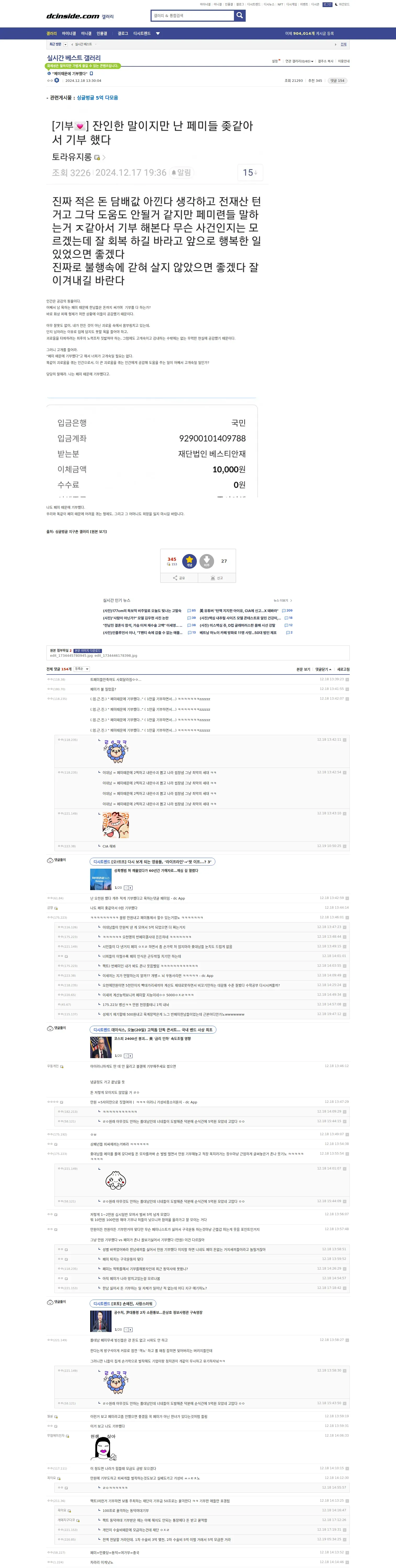
Task: Click the 전체 link in recent-visit bar
Action: 344,44
